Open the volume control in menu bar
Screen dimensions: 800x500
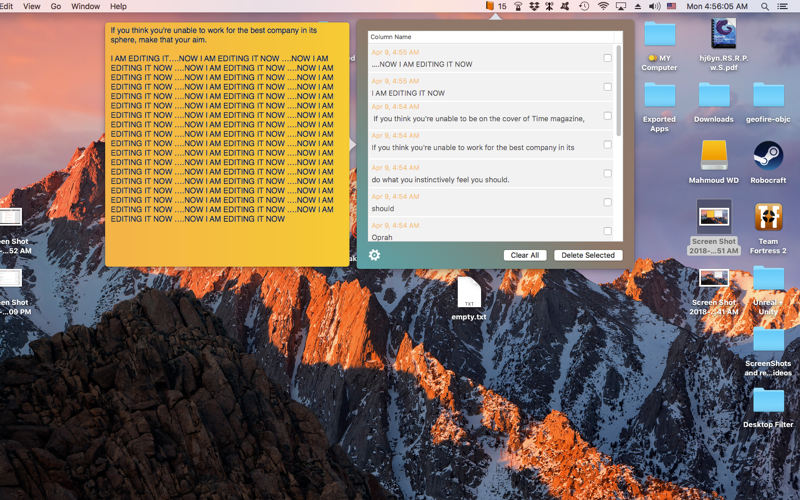(x=655, y=6)
